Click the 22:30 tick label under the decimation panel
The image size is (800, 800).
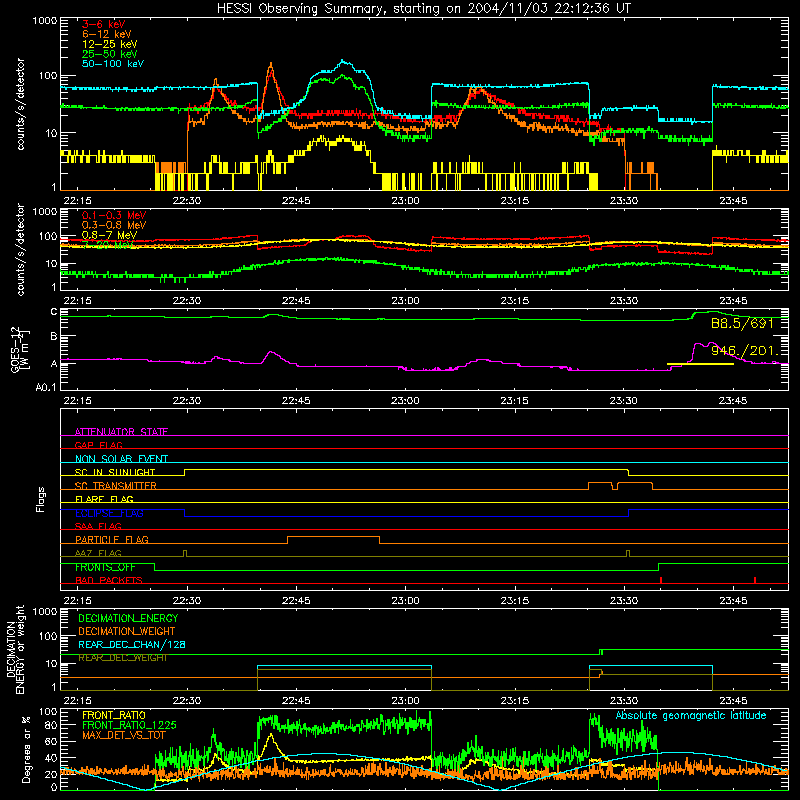coord(187,701)
